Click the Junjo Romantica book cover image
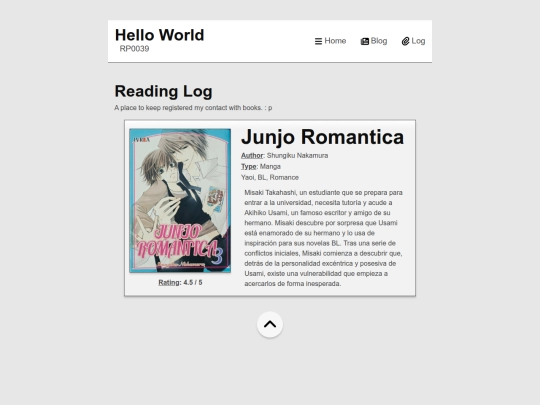The image size is (540, 405). click(x=180, y=201)
